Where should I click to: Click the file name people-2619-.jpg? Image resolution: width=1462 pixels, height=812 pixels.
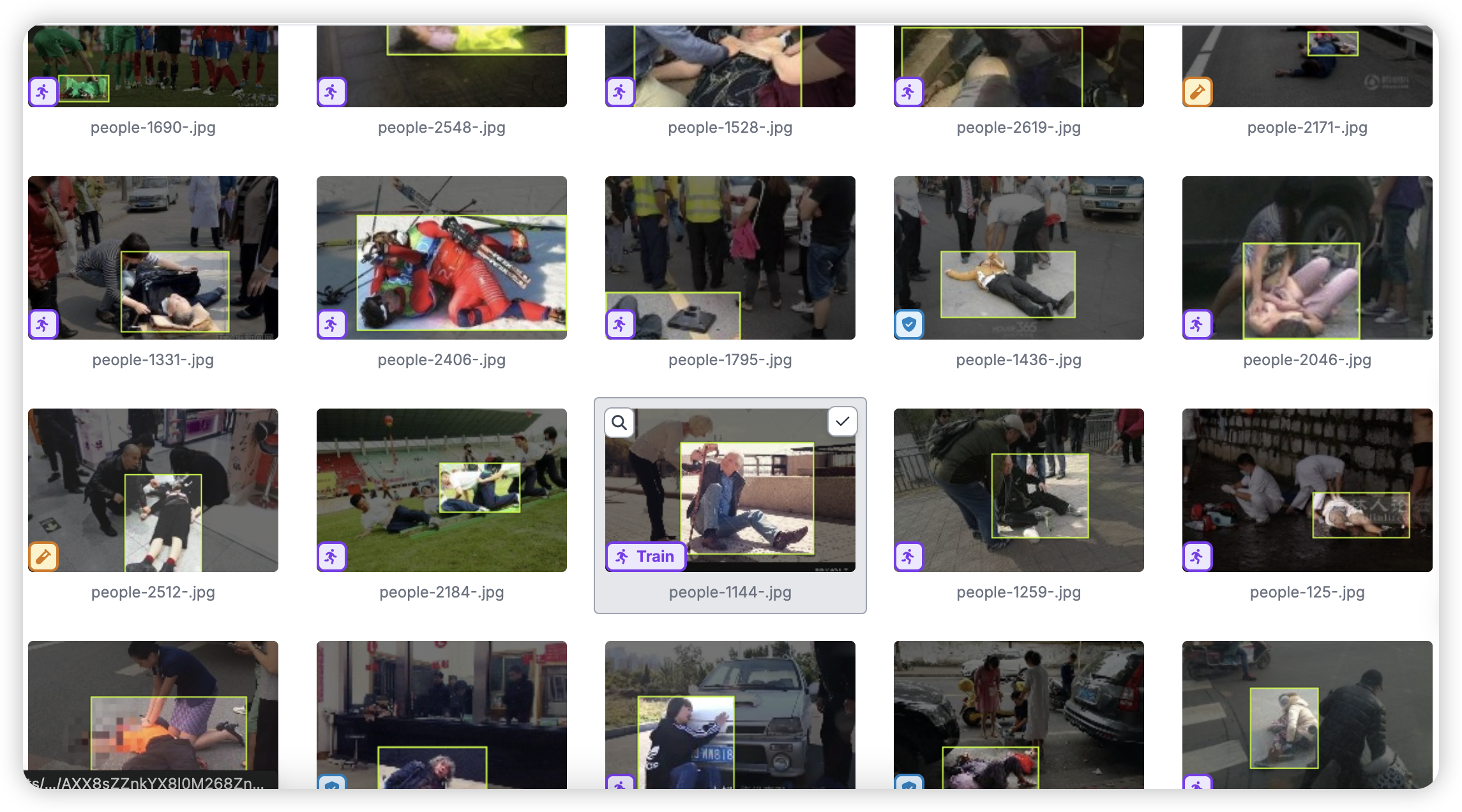tap(1019, 128)
